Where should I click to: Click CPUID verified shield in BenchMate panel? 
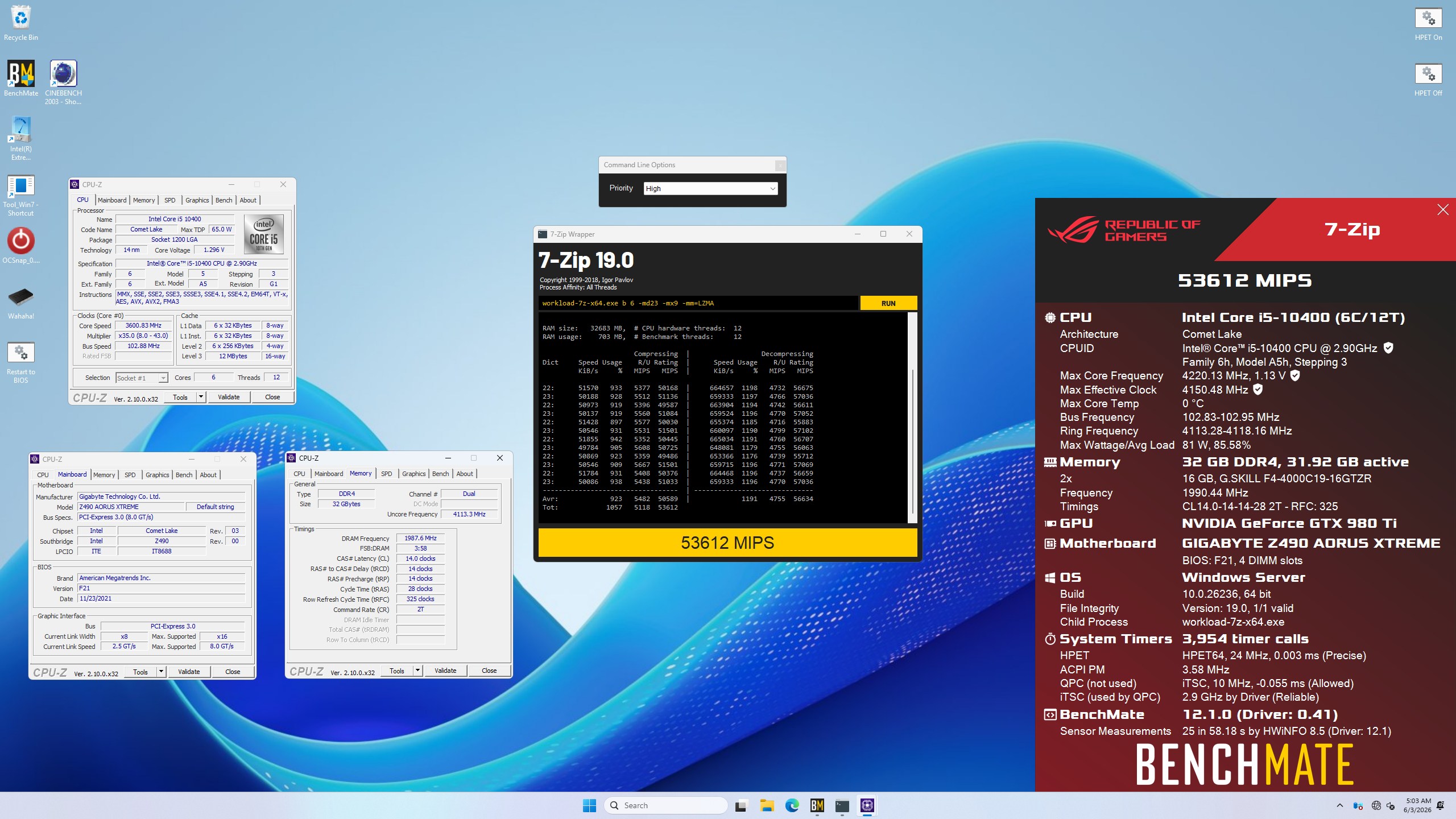tap(1388, 348)
